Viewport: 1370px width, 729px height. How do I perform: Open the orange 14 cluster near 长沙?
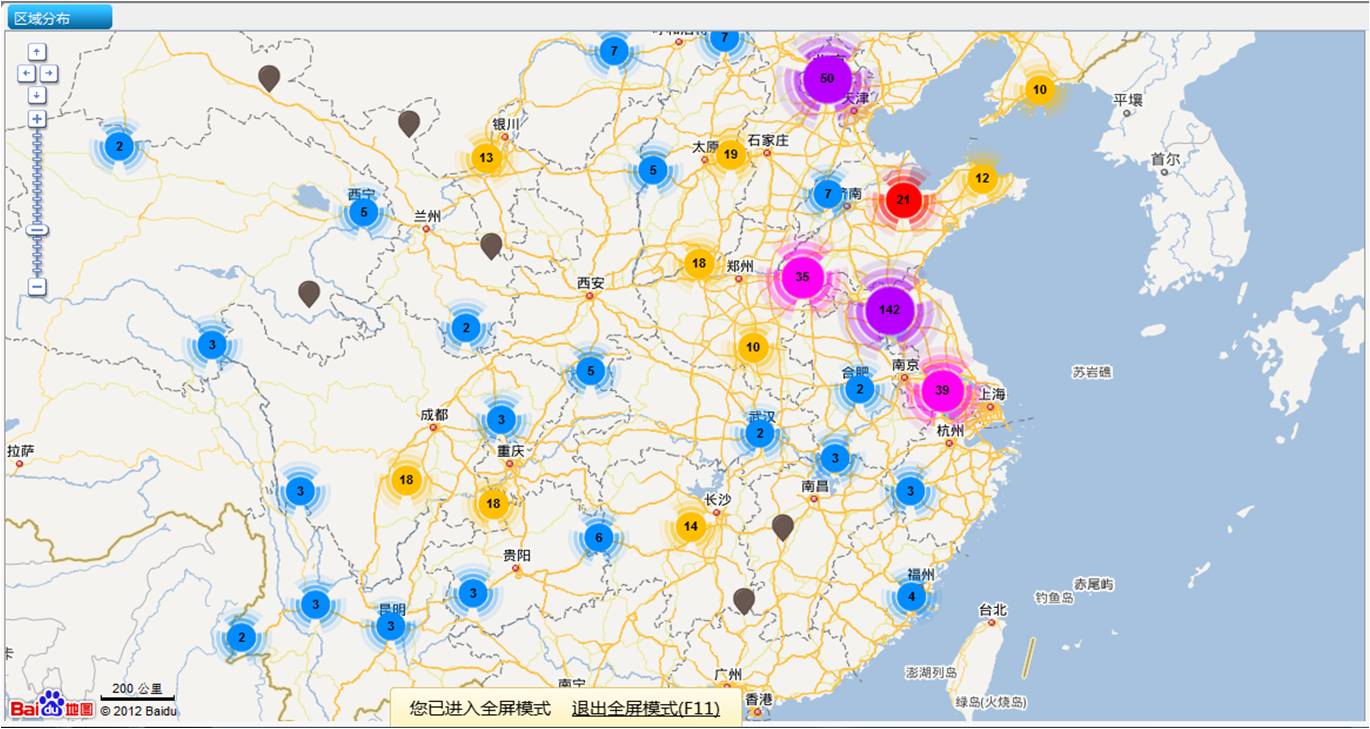(690, 526)
